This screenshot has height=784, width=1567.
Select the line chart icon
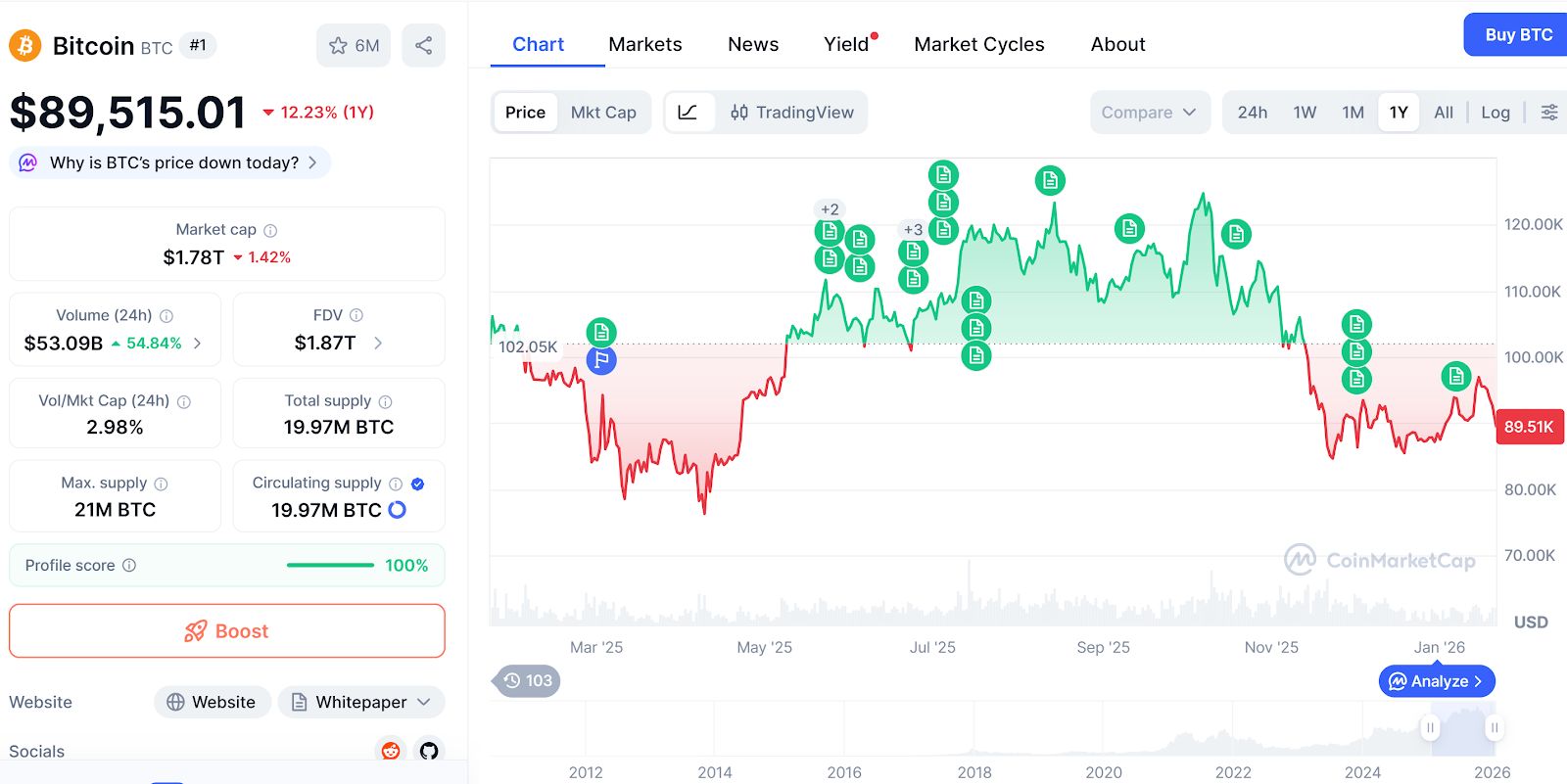point(690,112)
